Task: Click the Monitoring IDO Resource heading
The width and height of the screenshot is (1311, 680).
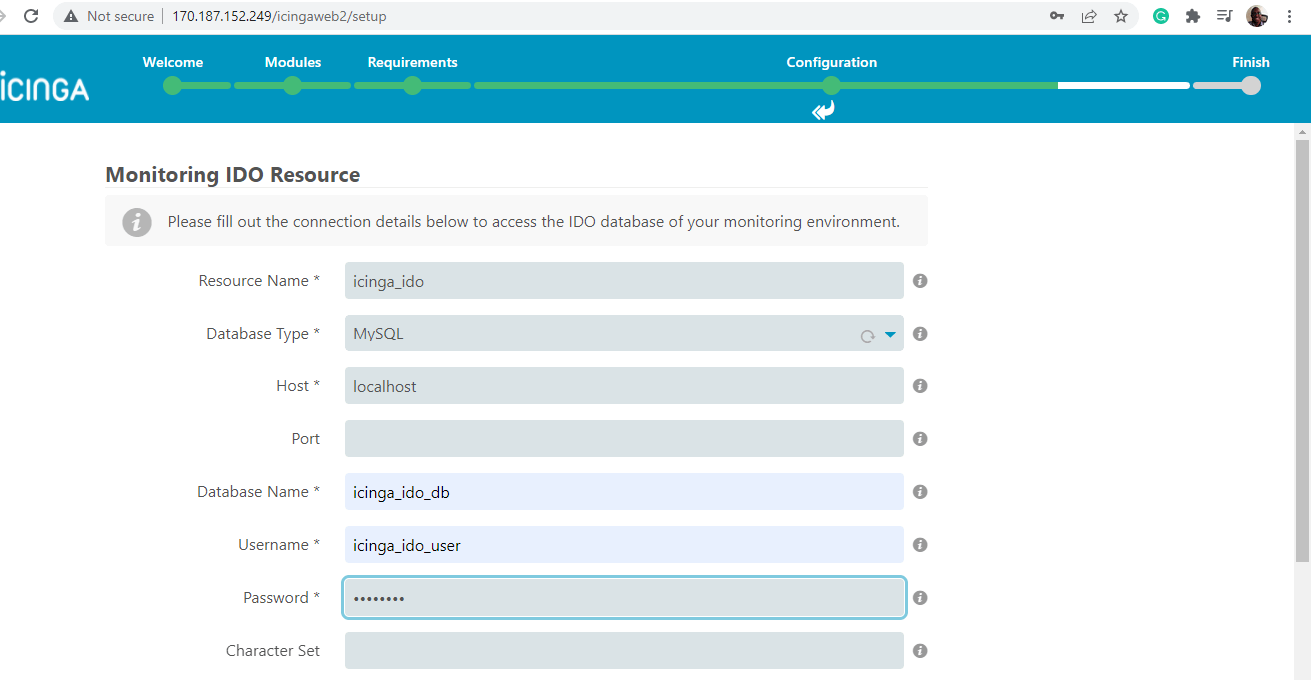Action: (x=233, y=175)
